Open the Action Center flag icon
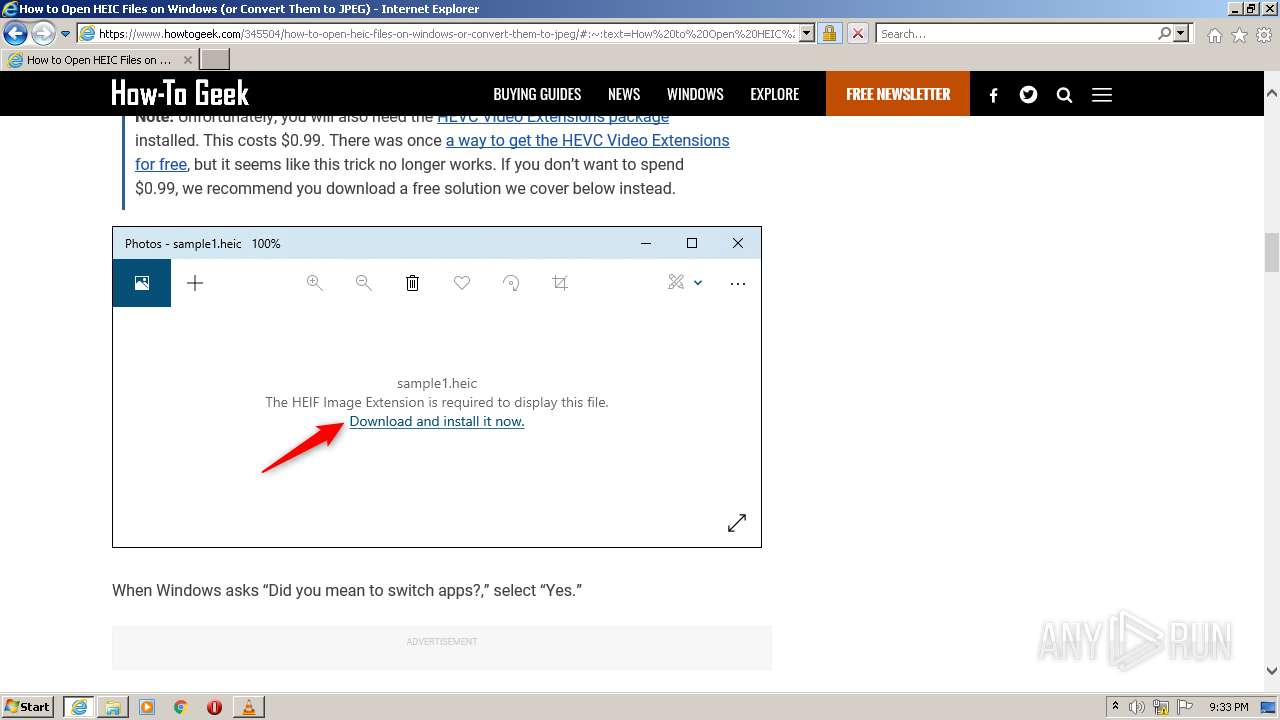The height and width of the screenshot is (720, 1280). coord(1185,707)
